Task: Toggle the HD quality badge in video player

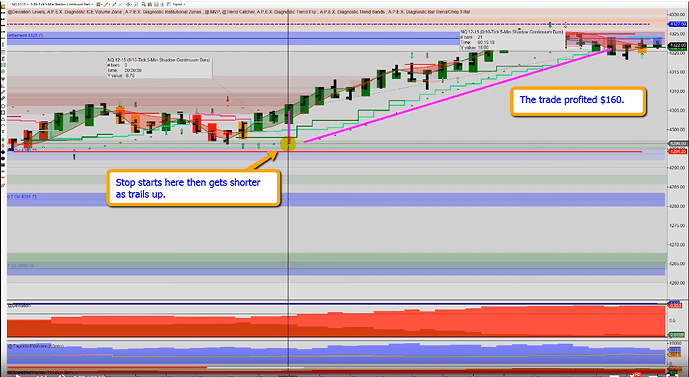Action: tap(637, 374)
